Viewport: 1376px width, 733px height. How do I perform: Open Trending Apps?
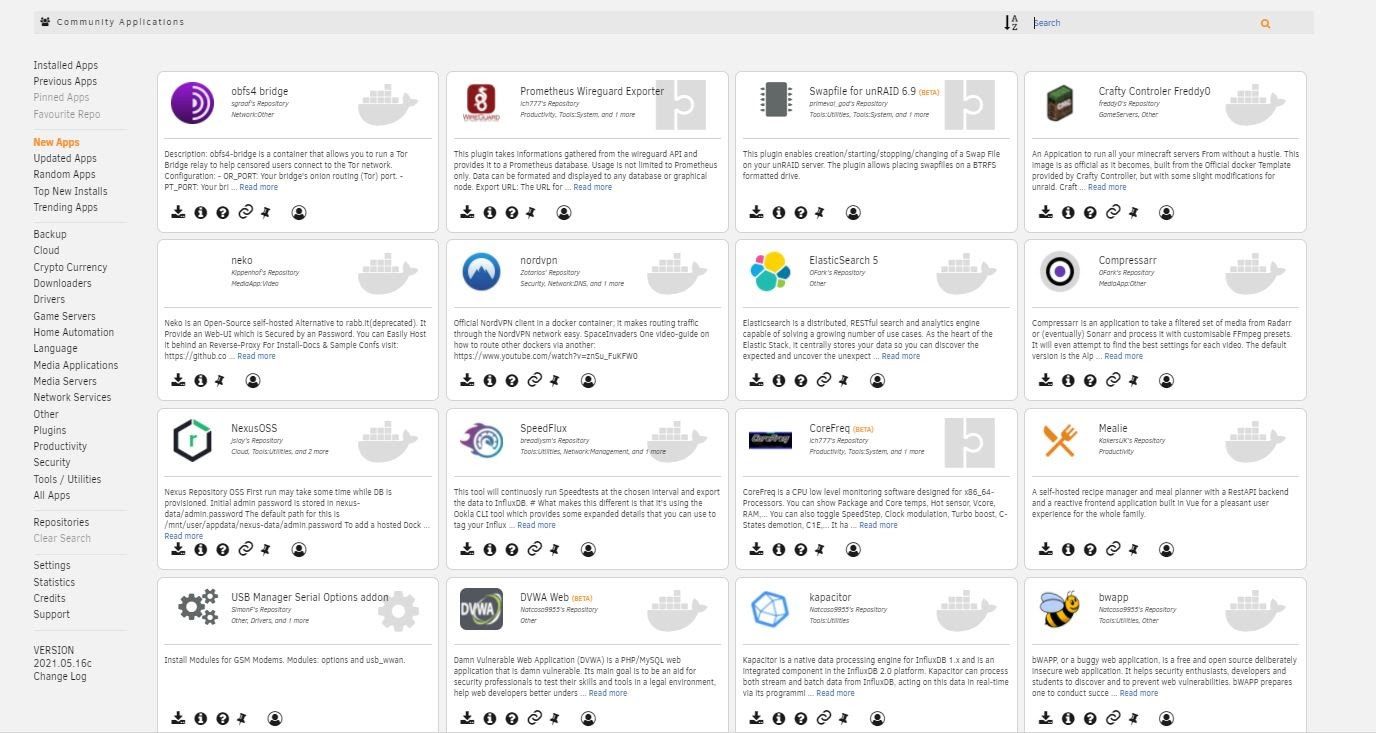[x=65, y=207]
